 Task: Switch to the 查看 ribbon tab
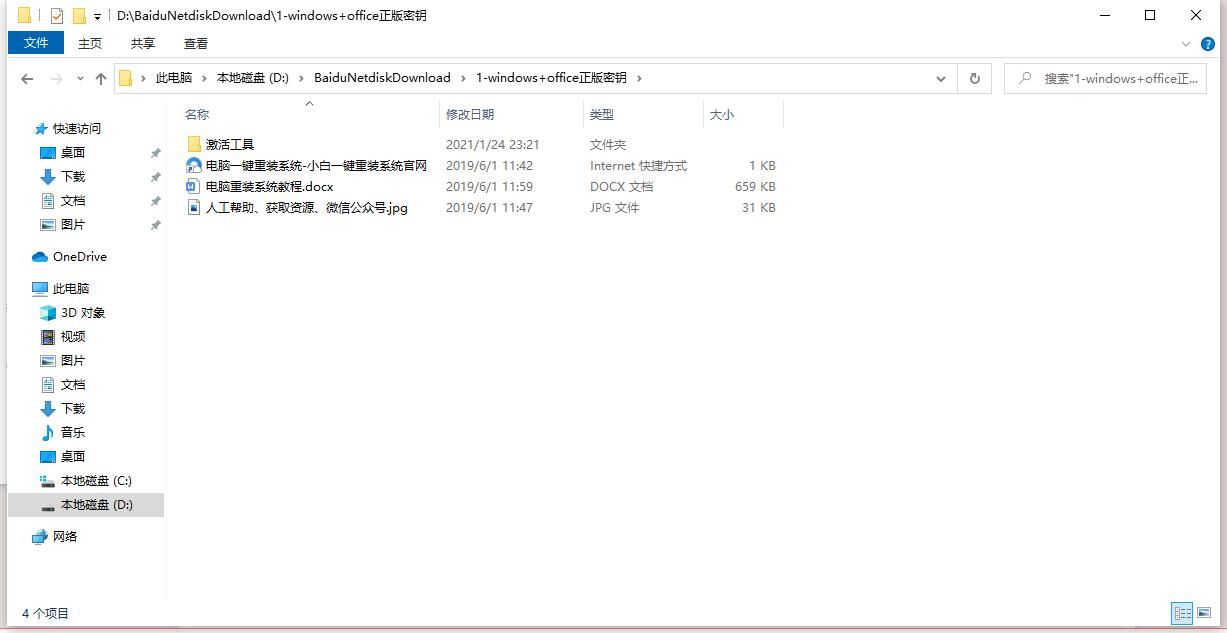[195, 43]
